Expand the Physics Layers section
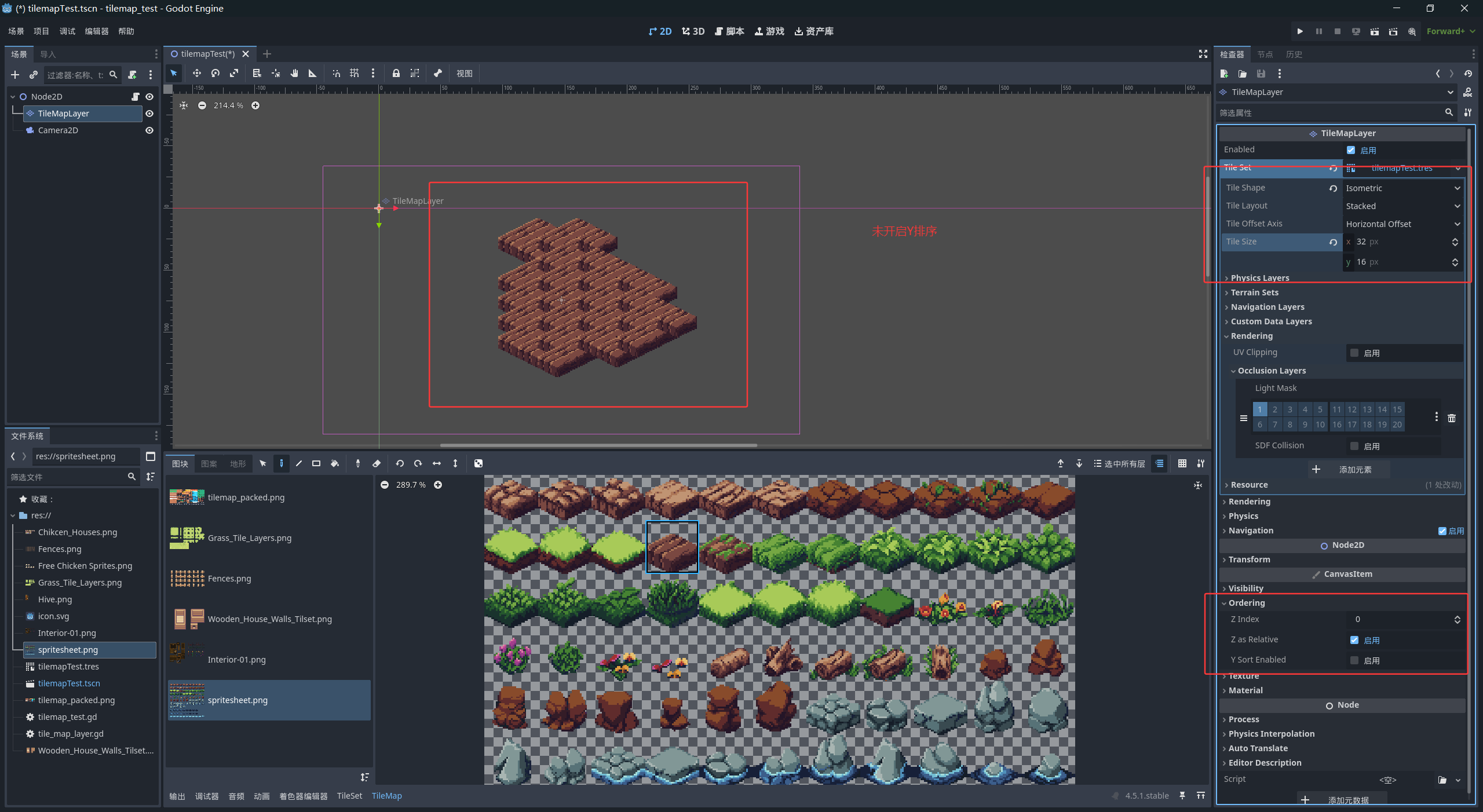The width and height of the screenshot is (1483, 812). click(1259, 278)
